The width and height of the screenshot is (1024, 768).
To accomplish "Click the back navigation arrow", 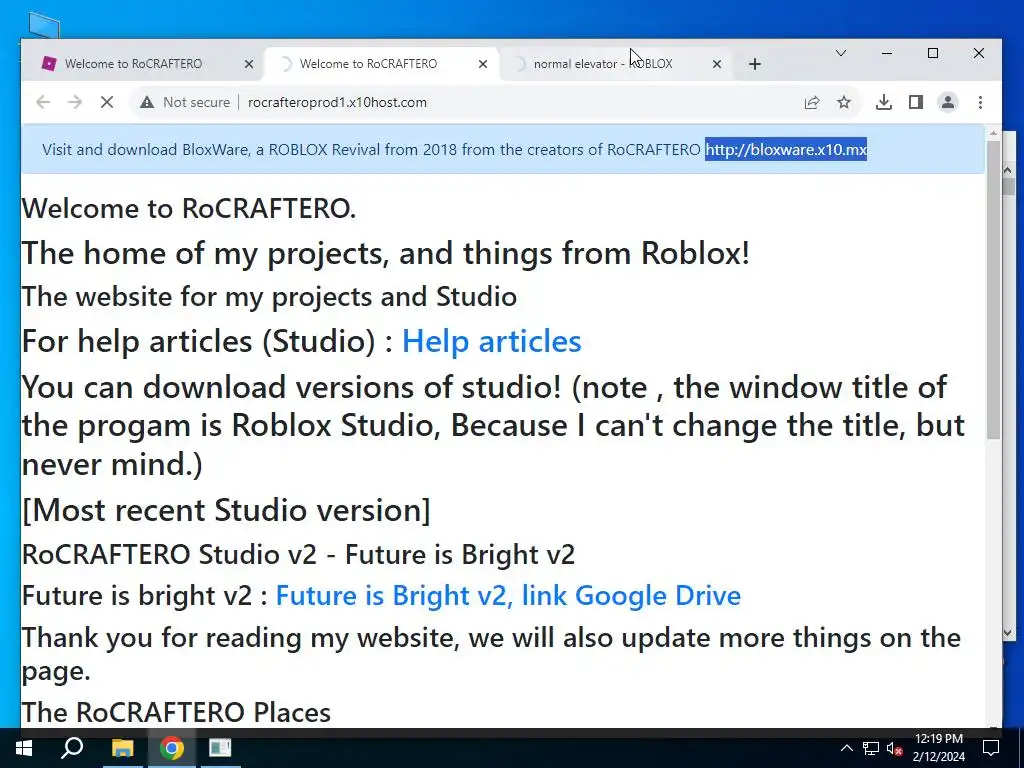I will [43, 102].
